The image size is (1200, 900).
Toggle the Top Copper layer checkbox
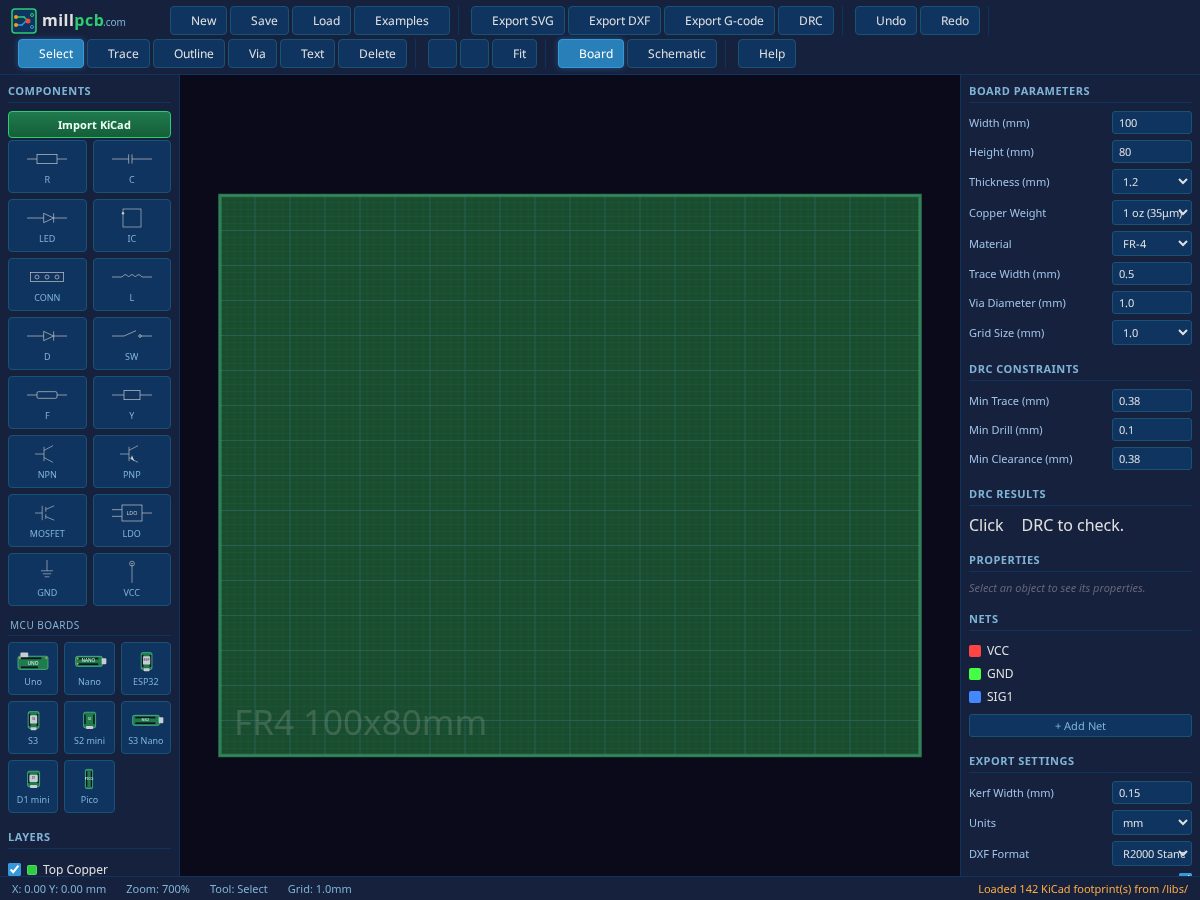tap(15, 869)
